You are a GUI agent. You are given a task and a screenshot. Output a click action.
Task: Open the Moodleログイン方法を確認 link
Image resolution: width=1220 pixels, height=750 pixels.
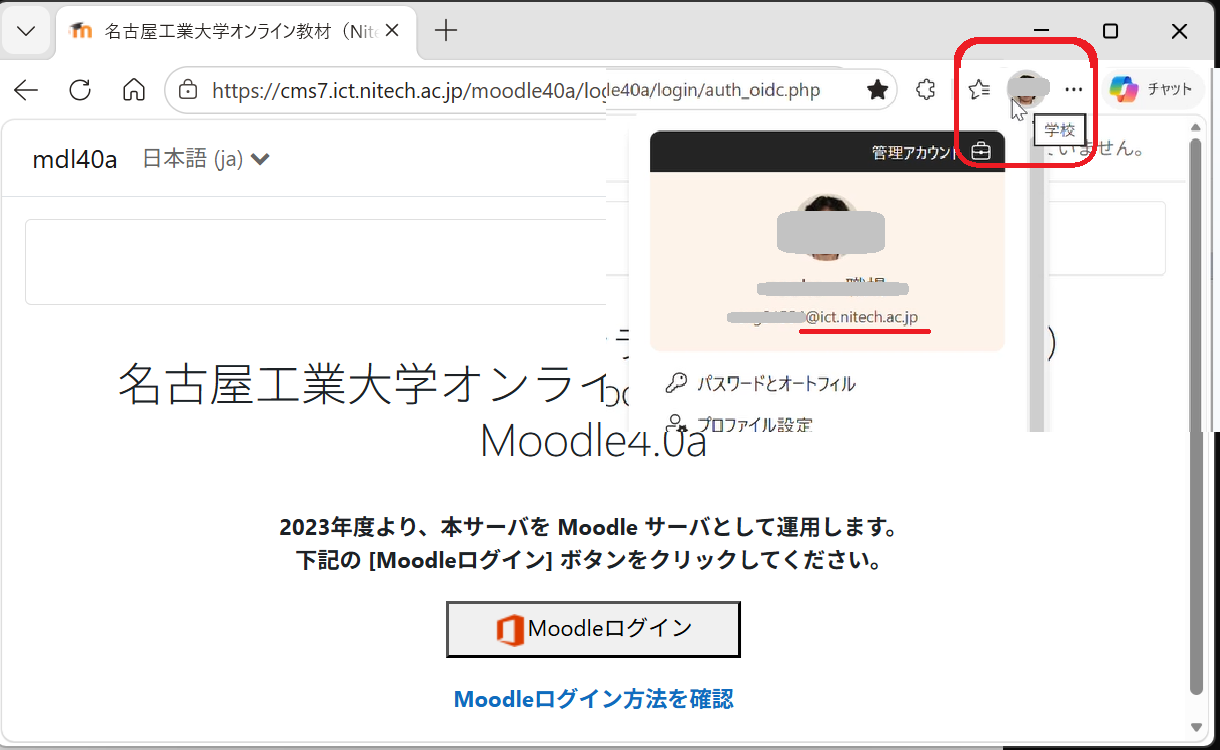tap(594, 699)
